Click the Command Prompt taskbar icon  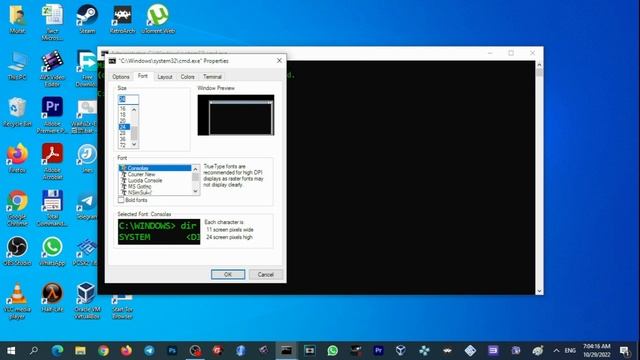coord(287,351)
